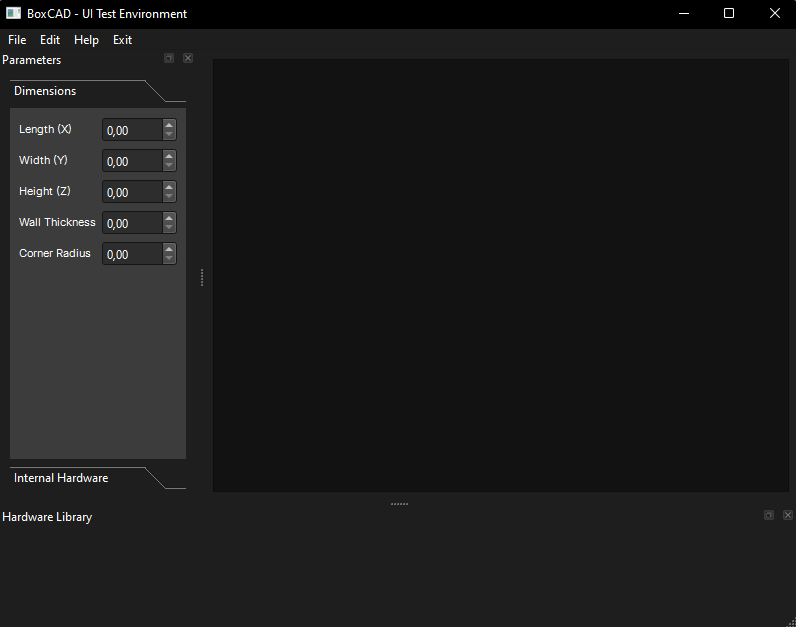Open the Help menu
Screen dimensions: 796x627
[86, 40]
